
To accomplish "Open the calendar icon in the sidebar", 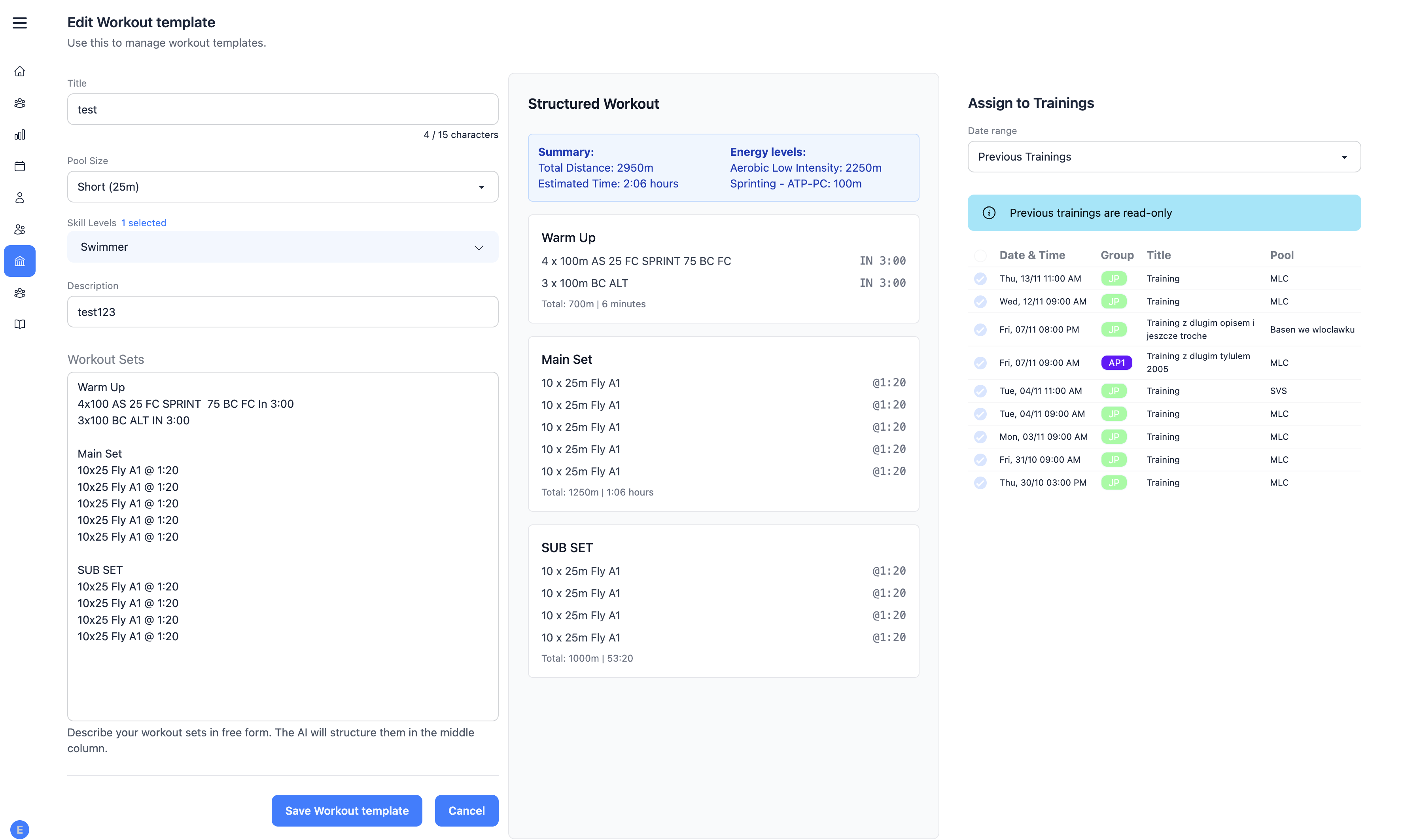I will point(20,166).
